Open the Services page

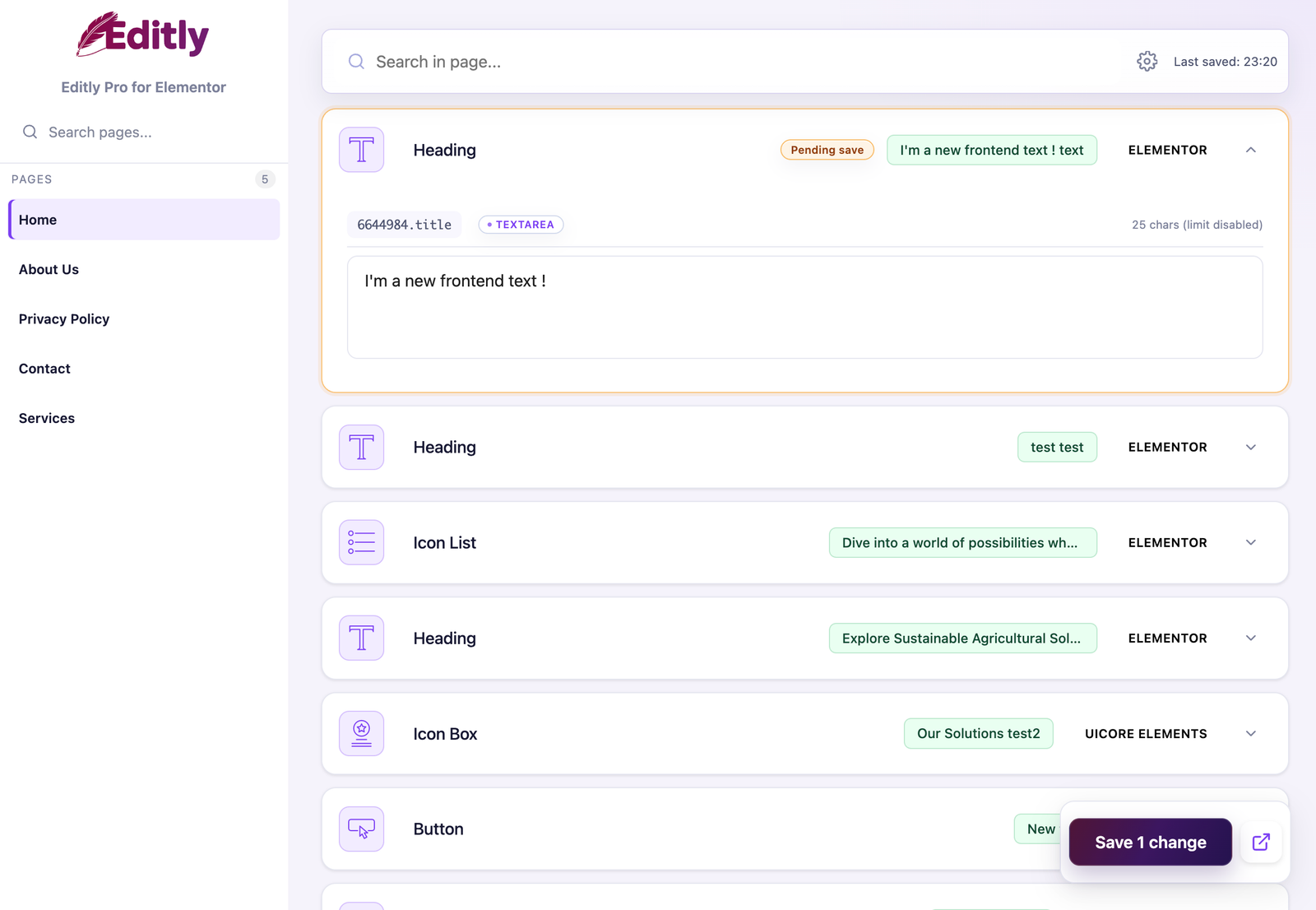click(144, 418)
